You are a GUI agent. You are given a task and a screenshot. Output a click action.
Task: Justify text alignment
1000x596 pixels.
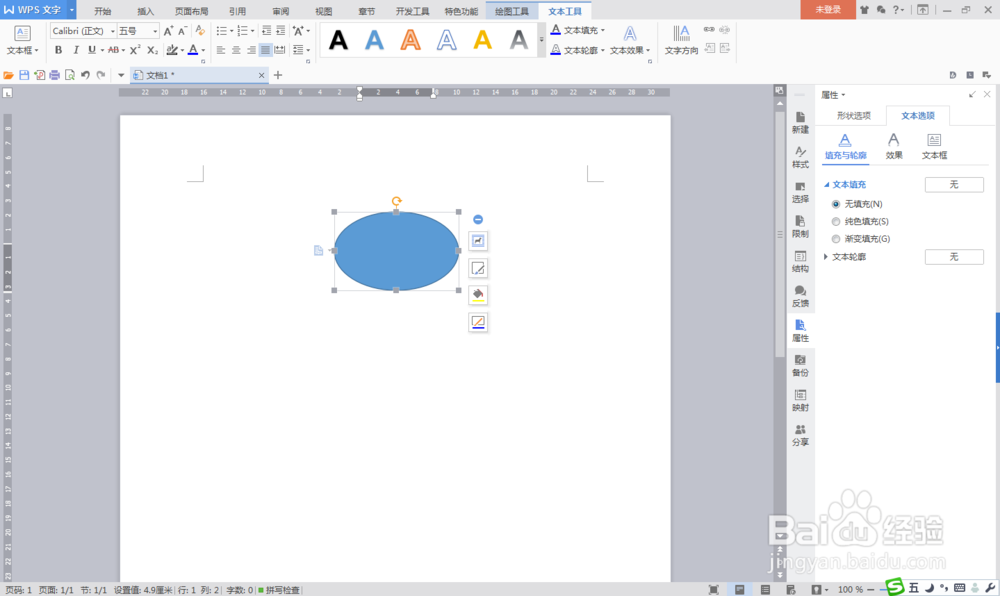pyautogui.click(x=265, y=50)
